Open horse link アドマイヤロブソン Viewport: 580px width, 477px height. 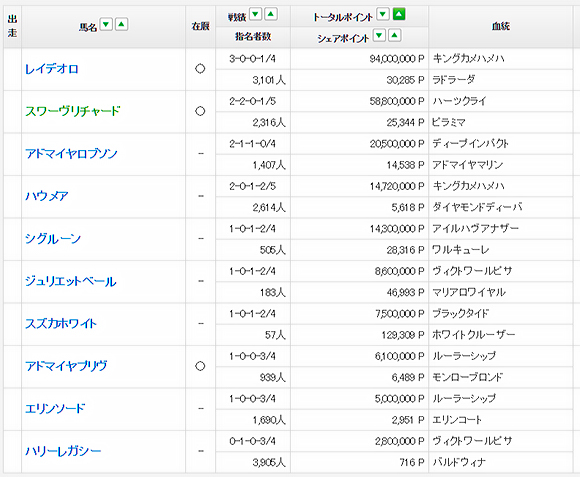[71, 154]
